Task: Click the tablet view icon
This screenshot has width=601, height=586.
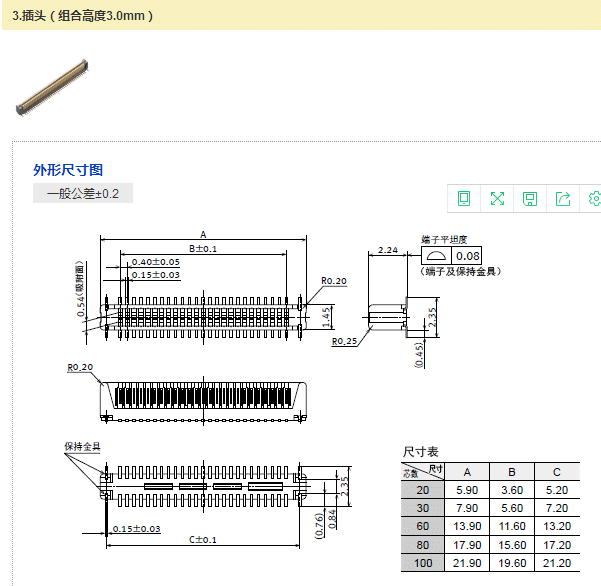Action: coord(464,198)
